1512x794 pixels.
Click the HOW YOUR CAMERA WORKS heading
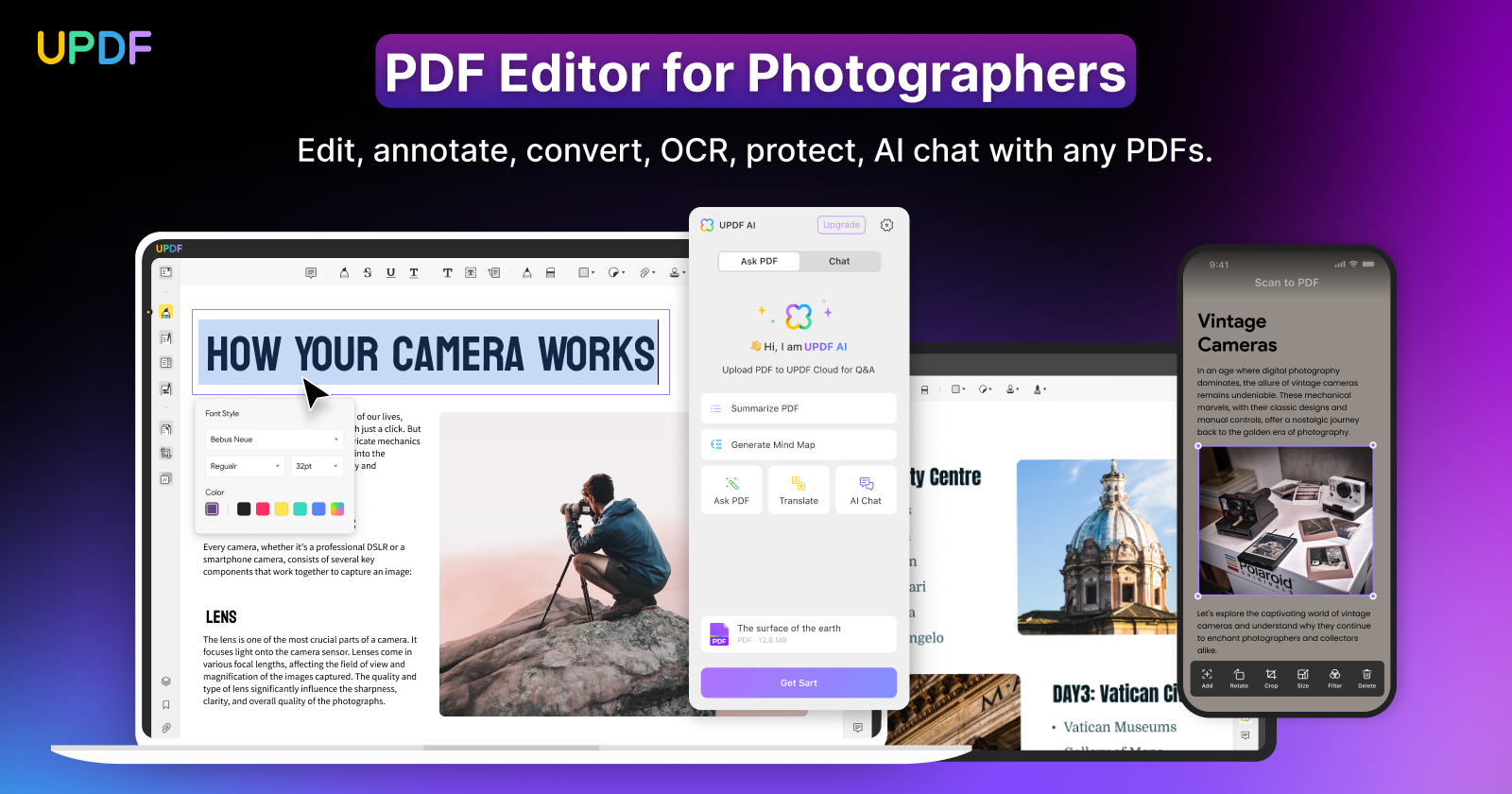(430, 354)
